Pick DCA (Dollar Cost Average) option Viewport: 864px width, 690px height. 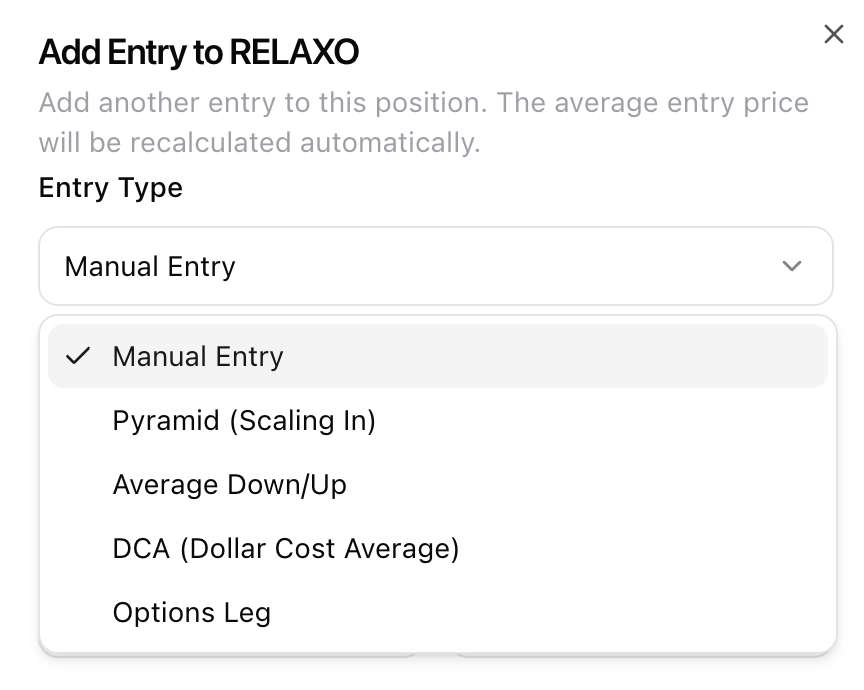[438, 548]
